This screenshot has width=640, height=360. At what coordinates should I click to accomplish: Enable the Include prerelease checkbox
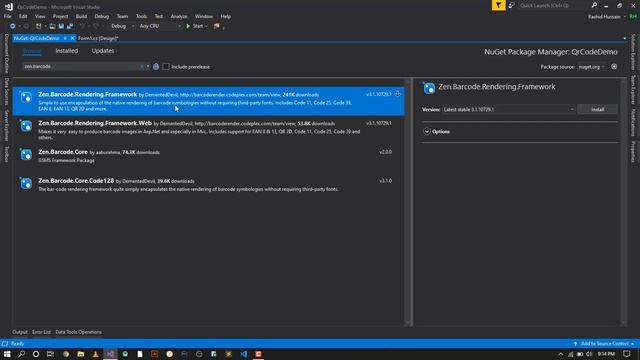(166, 67)
